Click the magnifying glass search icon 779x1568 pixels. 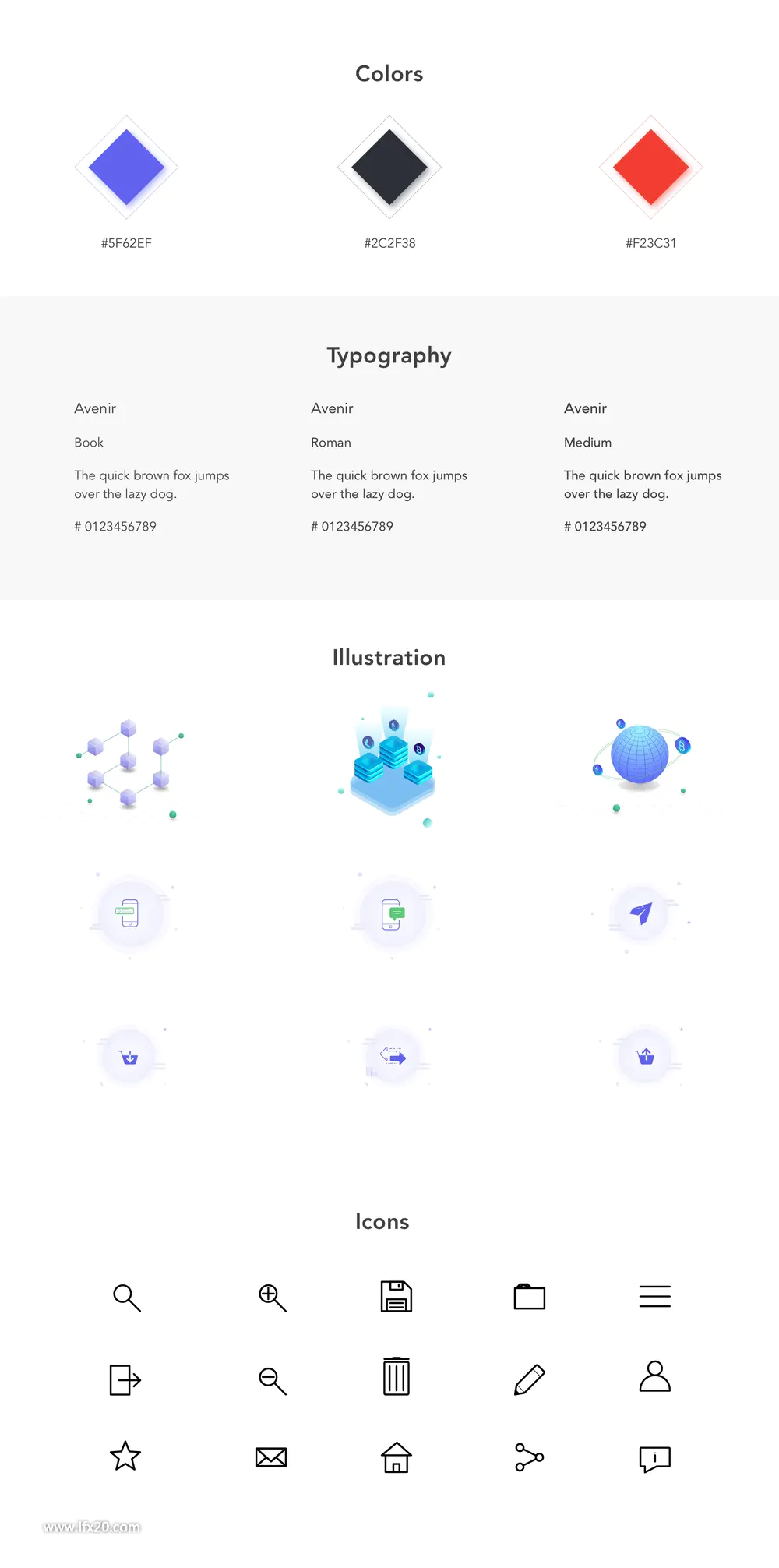tap(127, 1298)
